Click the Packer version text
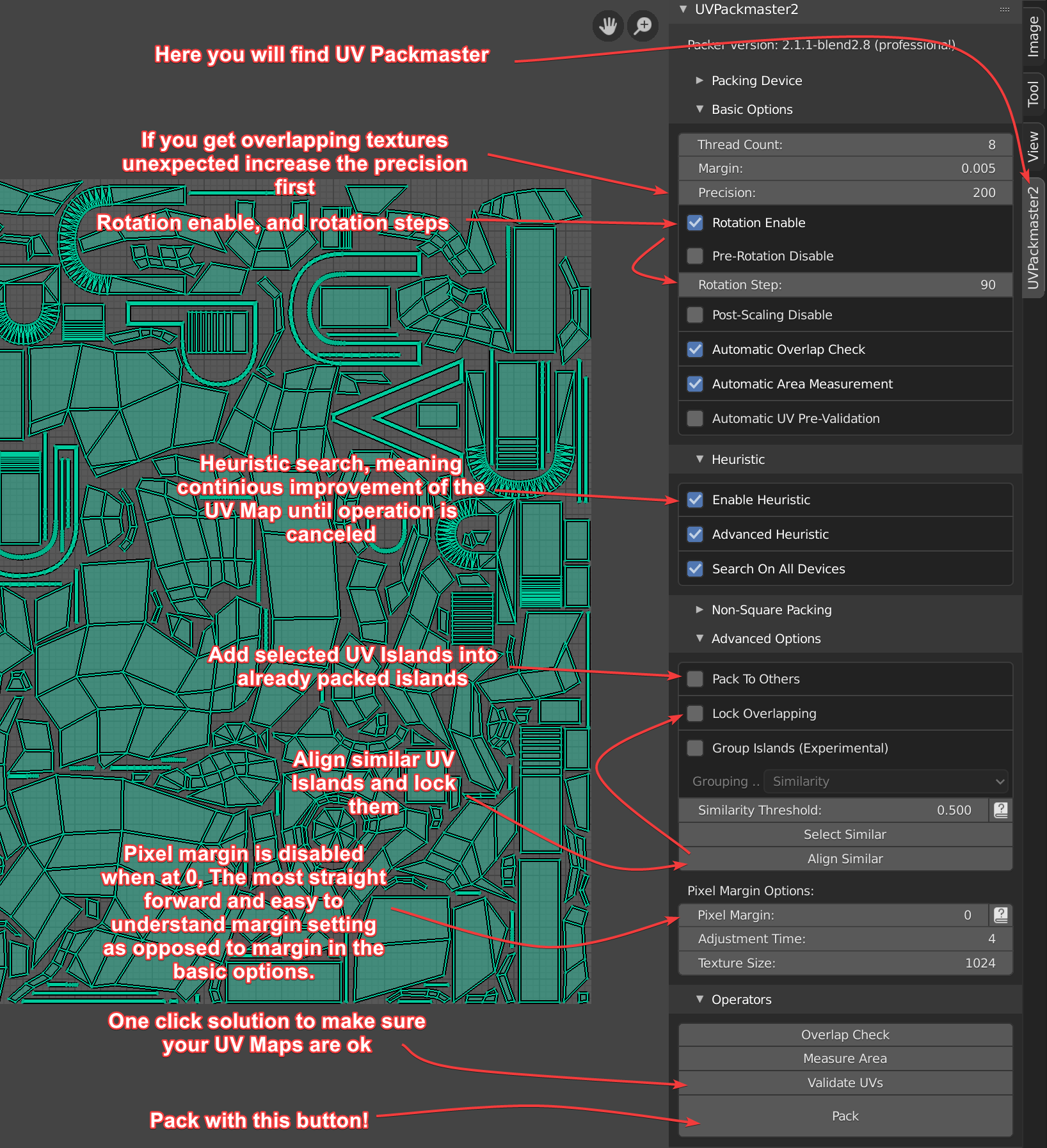Image resolution: width=1047 pixels, height=1148 pixels. pos(821,45)
